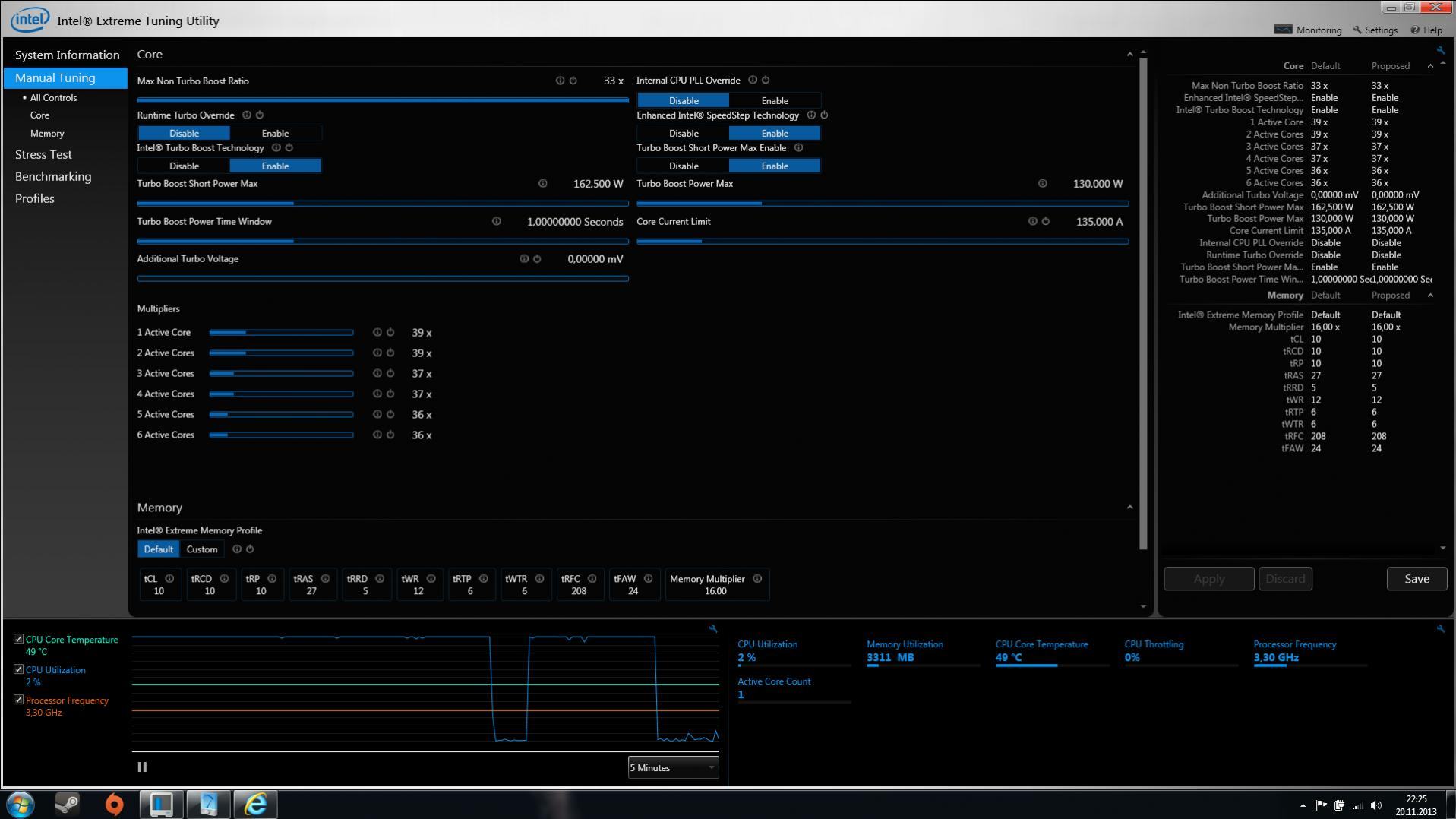Show info for Memory Multiplier

tap(757, 579)
